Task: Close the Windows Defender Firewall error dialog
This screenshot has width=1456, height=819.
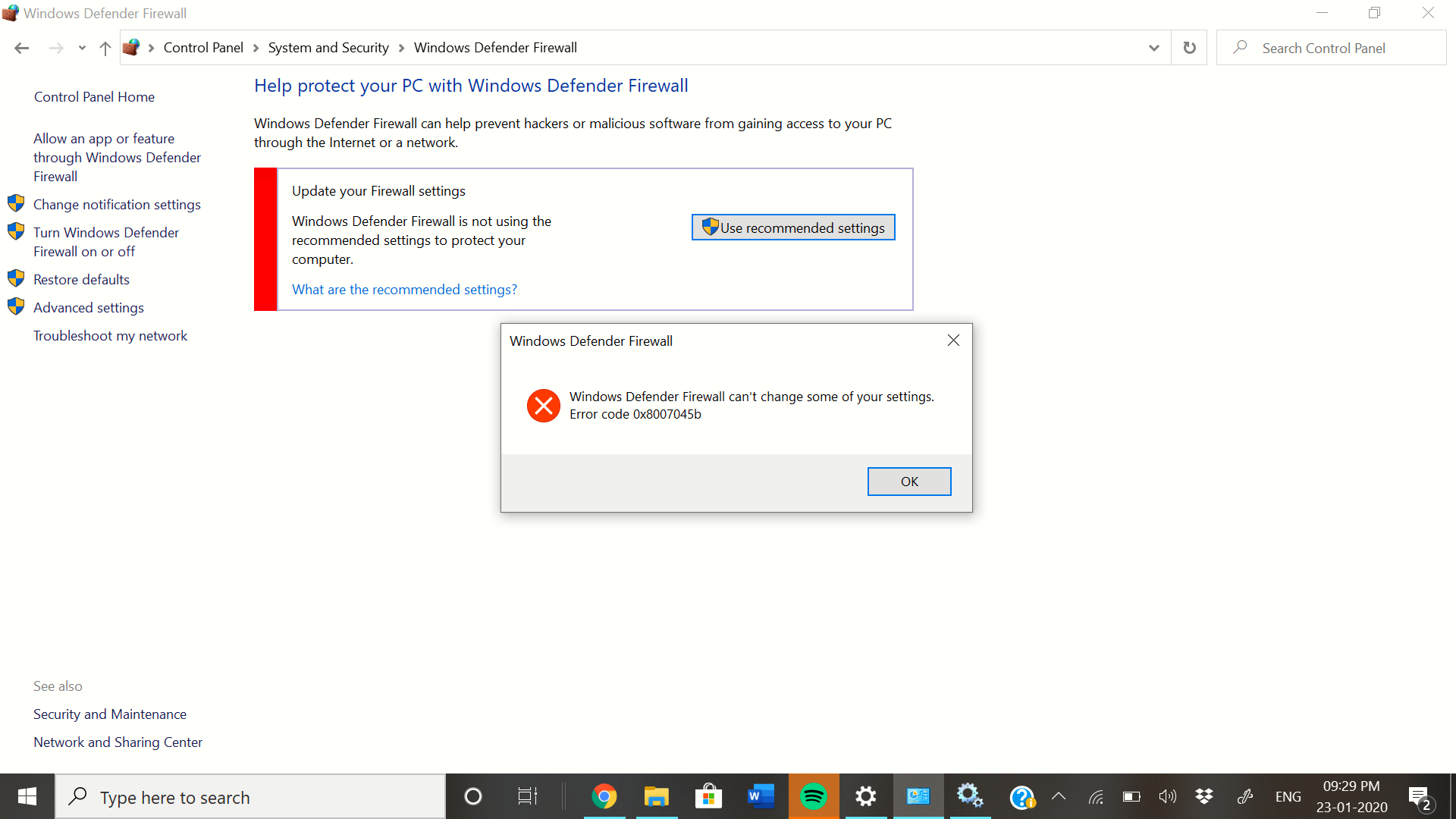Action: (x=953, y=340)
